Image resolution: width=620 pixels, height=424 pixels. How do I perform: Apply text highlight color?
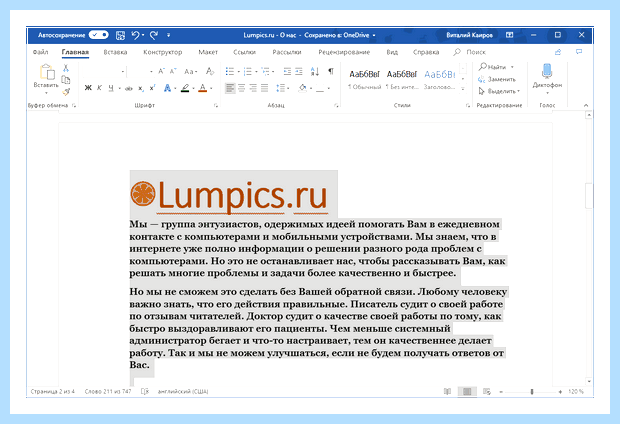(185, 88)
